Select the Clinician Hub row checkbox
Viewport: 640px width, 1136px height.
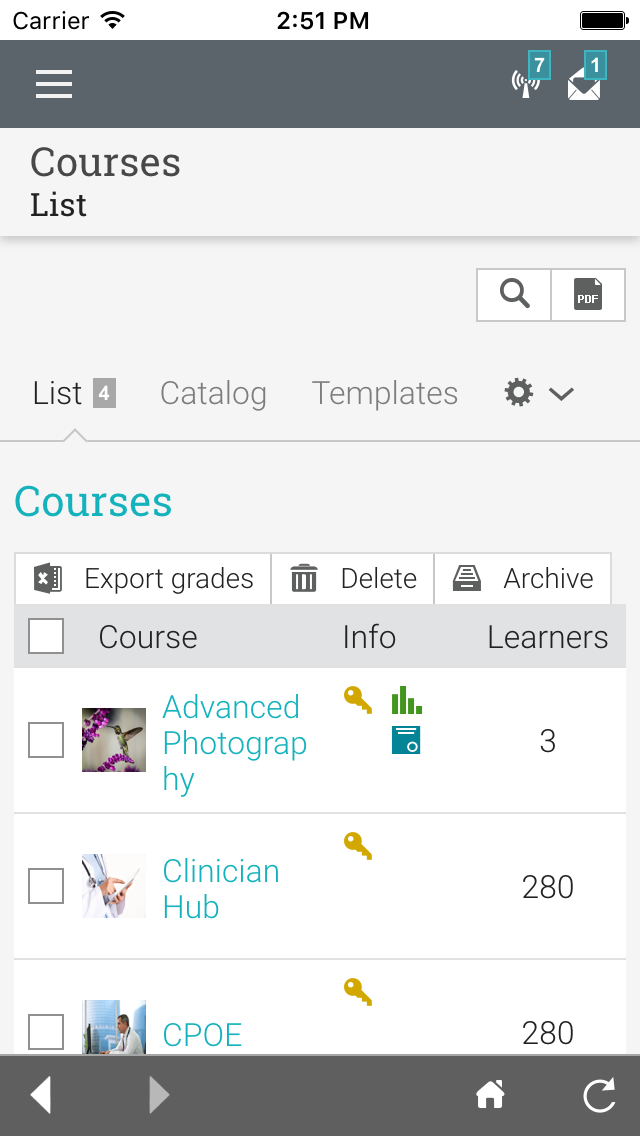[46, 886]
